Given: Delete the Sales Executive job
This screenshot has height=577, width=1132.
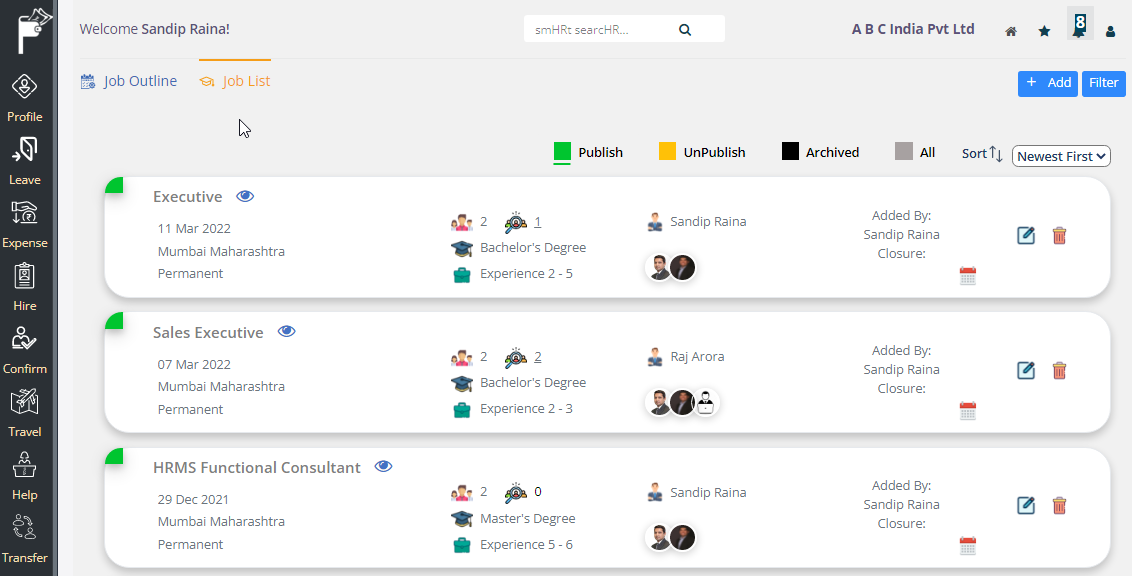Looking at the screenshot, I should click(x=1059, y=370).
